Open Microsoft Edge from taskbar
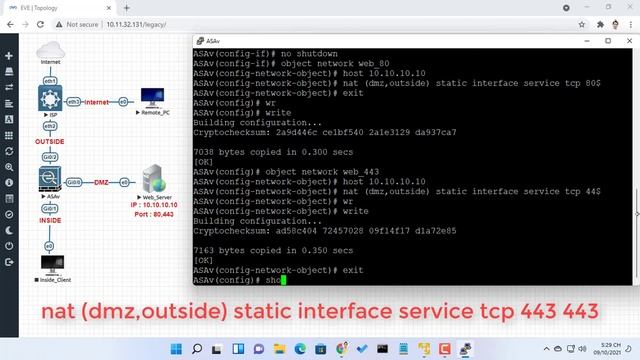The width and height of the screenshot is (640, 360). click(300, 349)
